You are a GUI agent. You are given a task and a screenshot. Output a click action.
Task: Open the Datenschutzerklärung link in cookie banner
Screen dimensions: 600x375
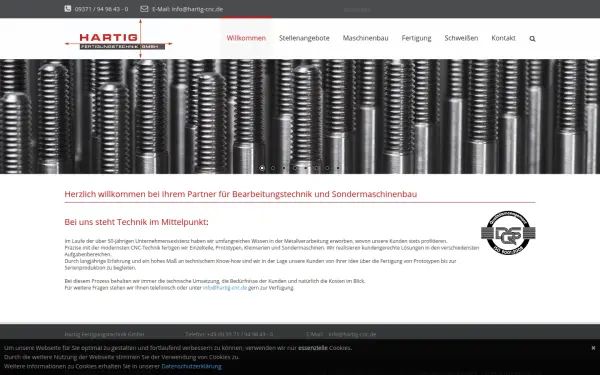click(191, 366)
